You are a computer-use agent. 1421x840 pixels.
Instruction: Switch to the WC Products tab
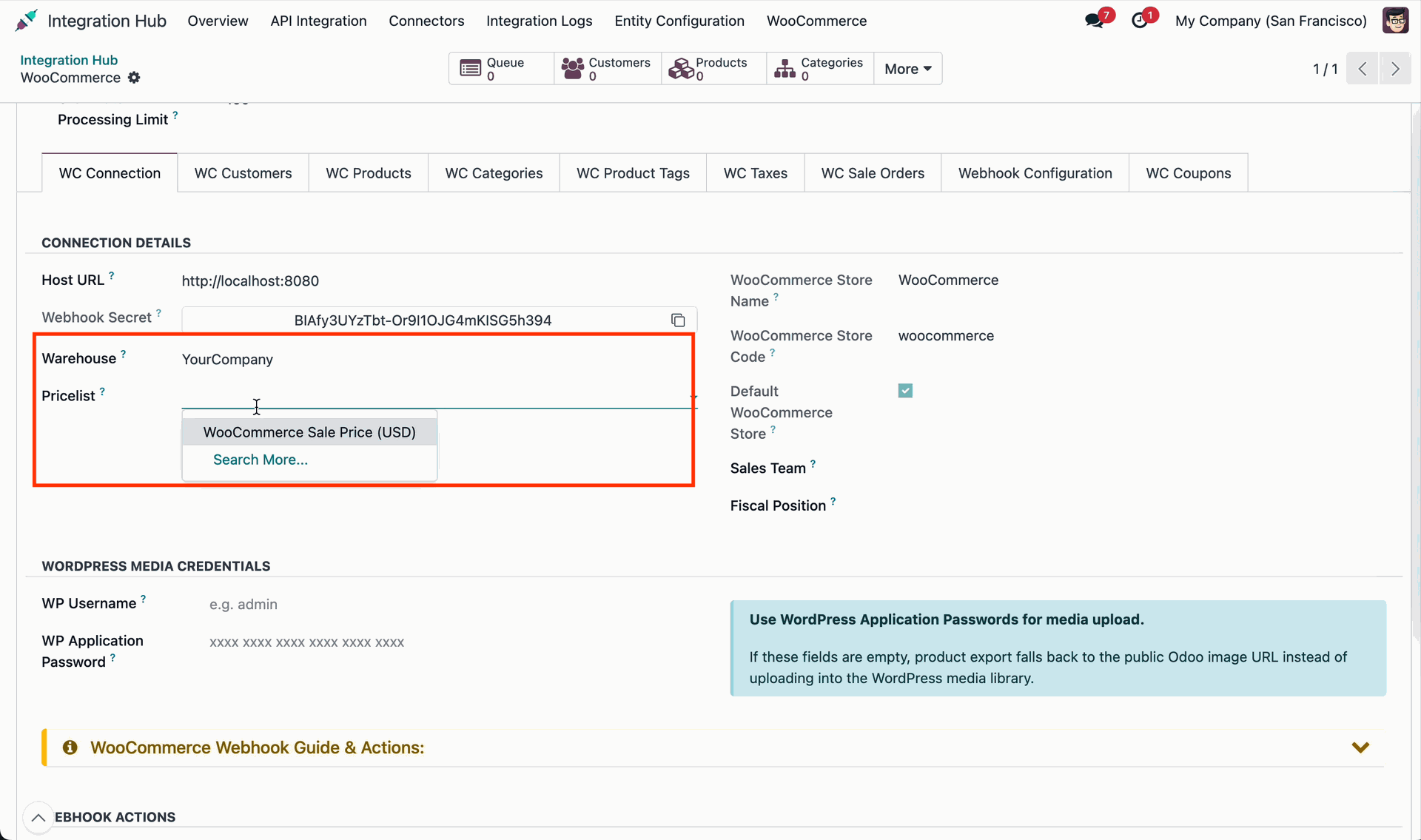click(x=369, y=173)
